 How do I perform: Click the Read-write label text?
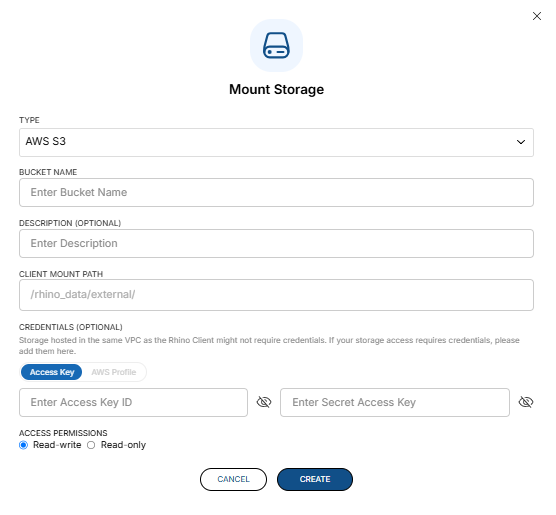[57, 445]
